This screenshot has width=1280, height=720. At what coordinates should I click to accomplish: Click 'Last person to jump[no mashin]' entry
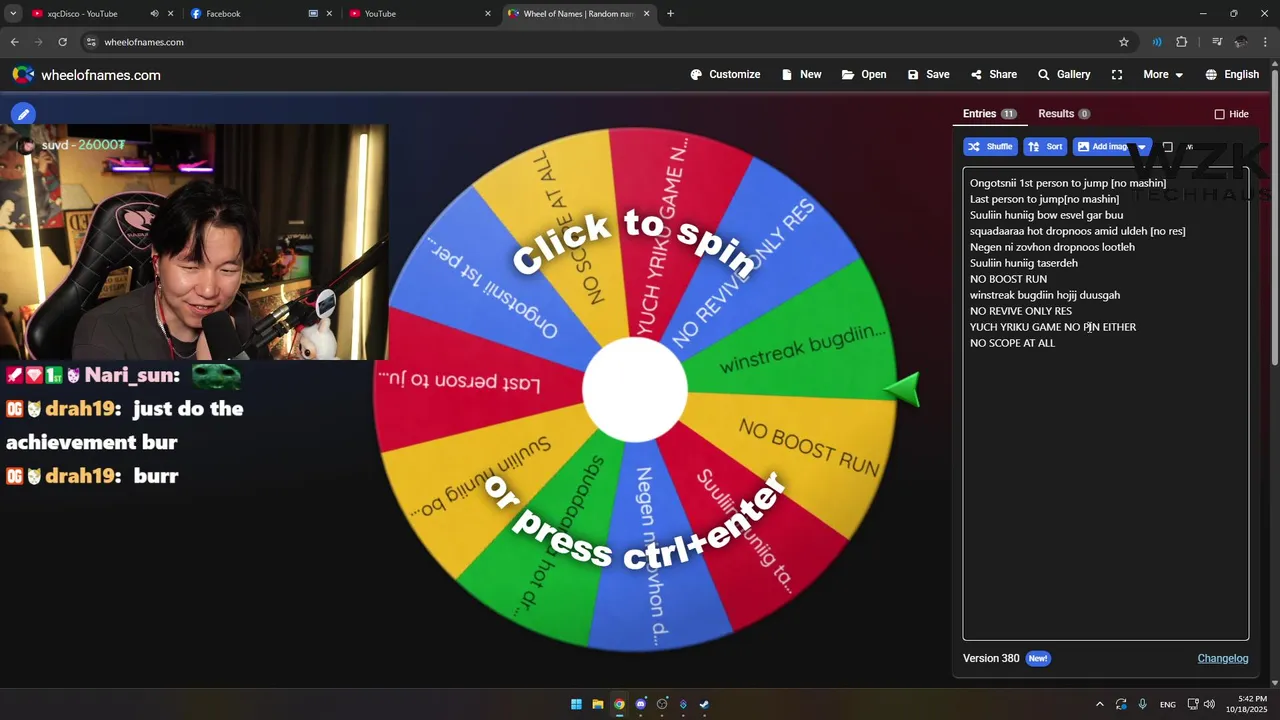[1044, 199]
